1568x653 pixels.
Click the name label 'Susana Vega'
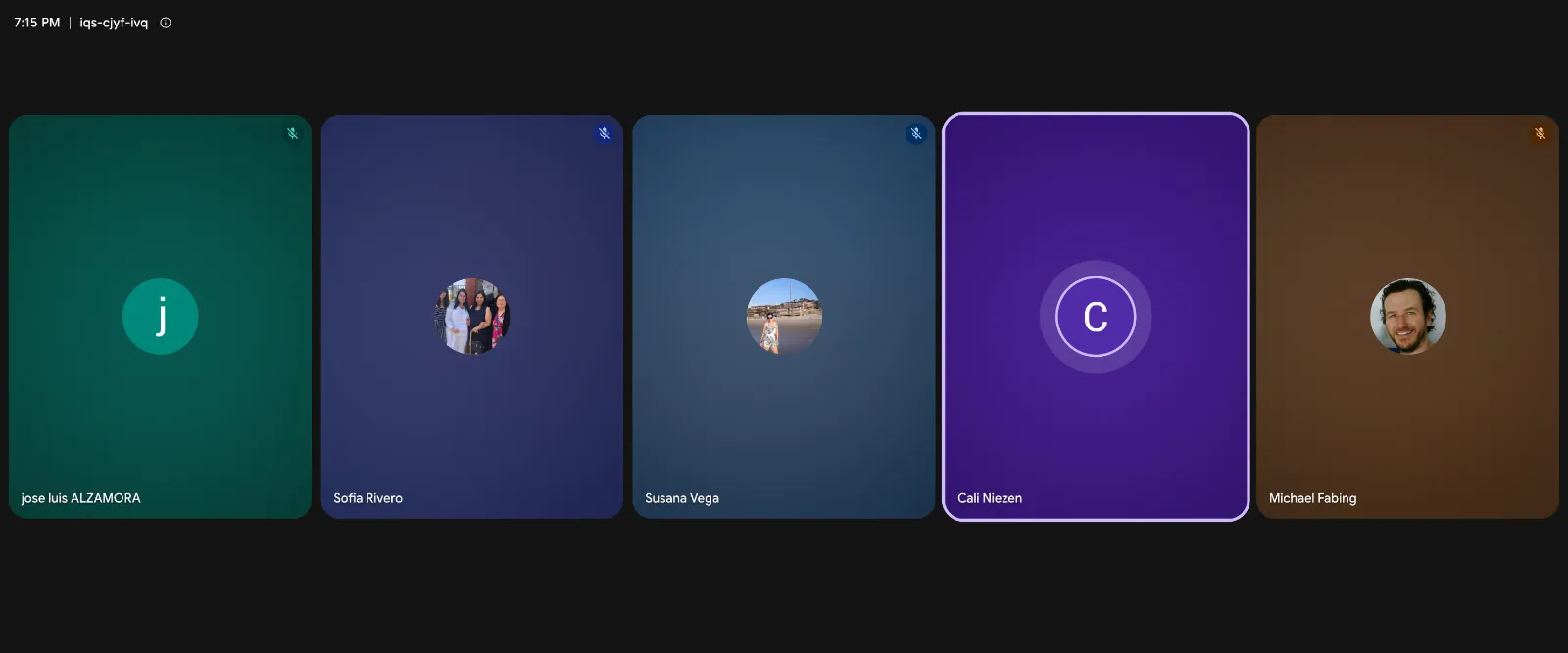pos(682,498)
